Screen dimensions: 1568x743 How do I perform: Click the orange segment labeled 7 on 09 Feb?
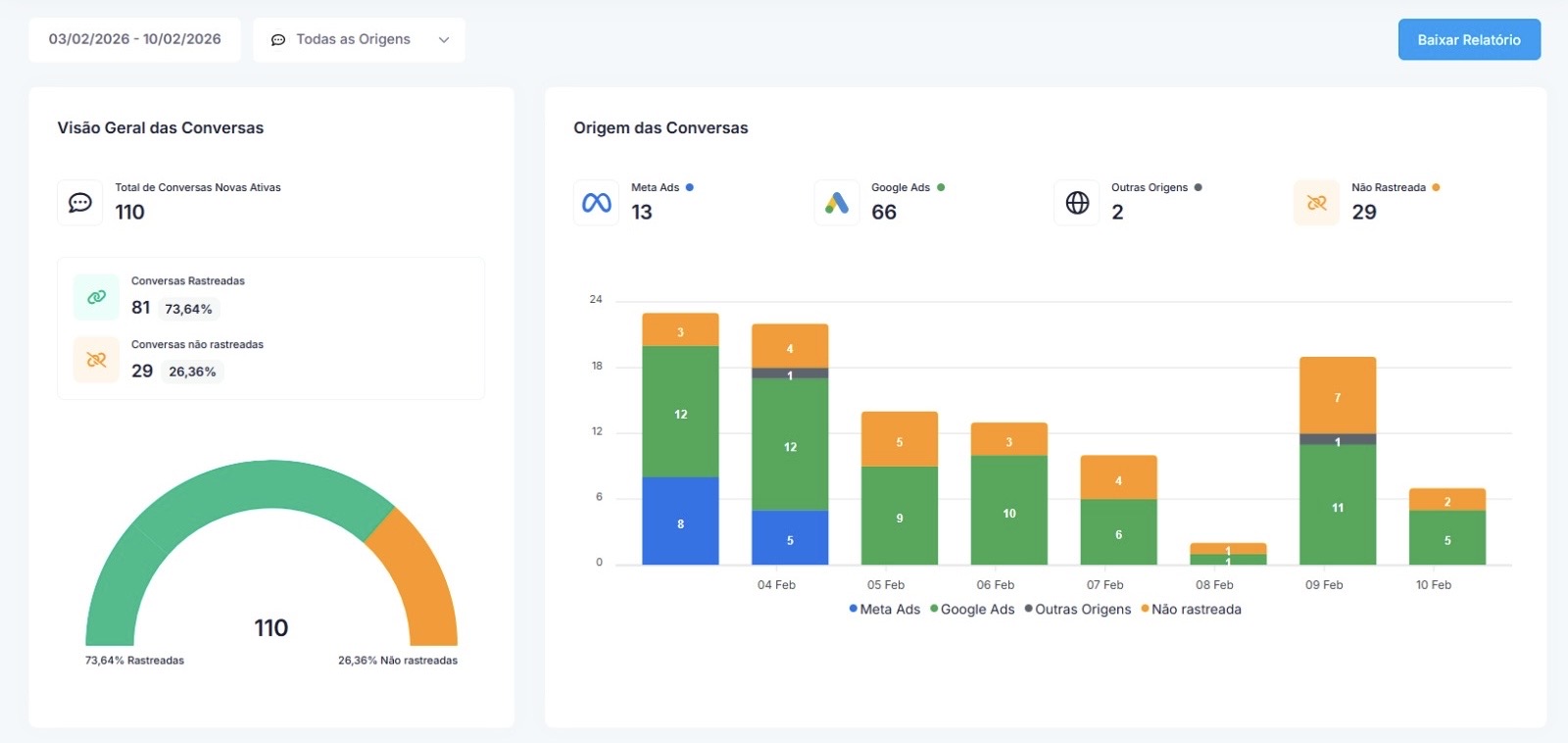(x=1338, y=395)
